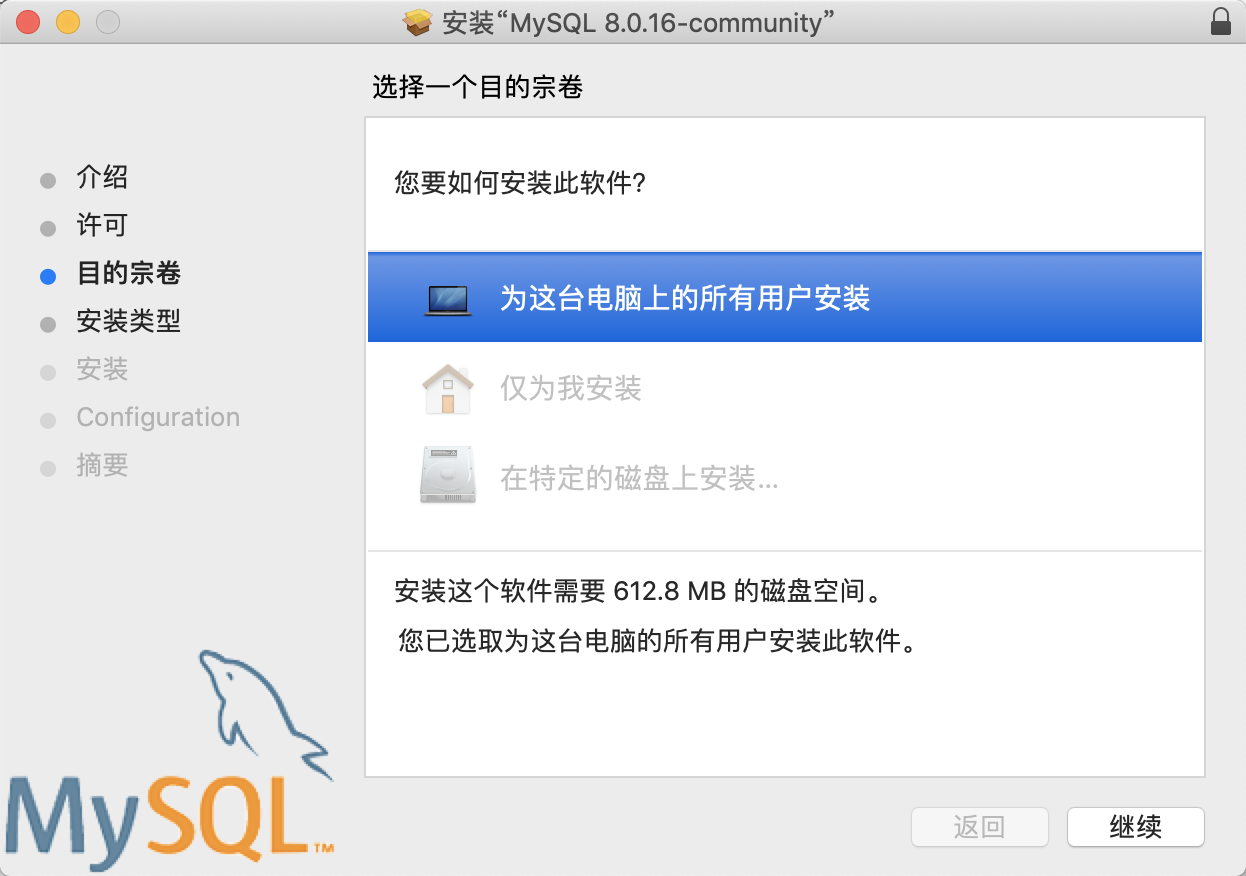Click the 摘要 step in sidebar

pos(102,466)
